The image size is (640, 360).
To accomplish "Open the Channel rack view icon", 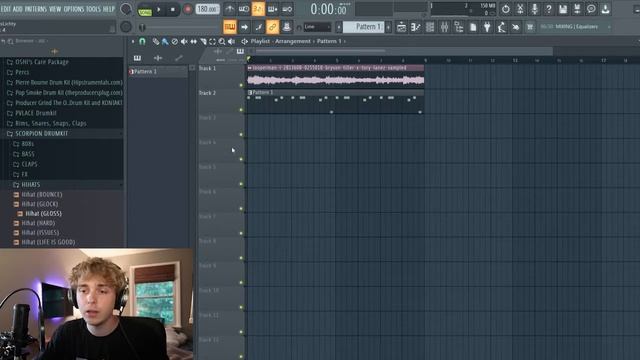I will tap(430, 27).
